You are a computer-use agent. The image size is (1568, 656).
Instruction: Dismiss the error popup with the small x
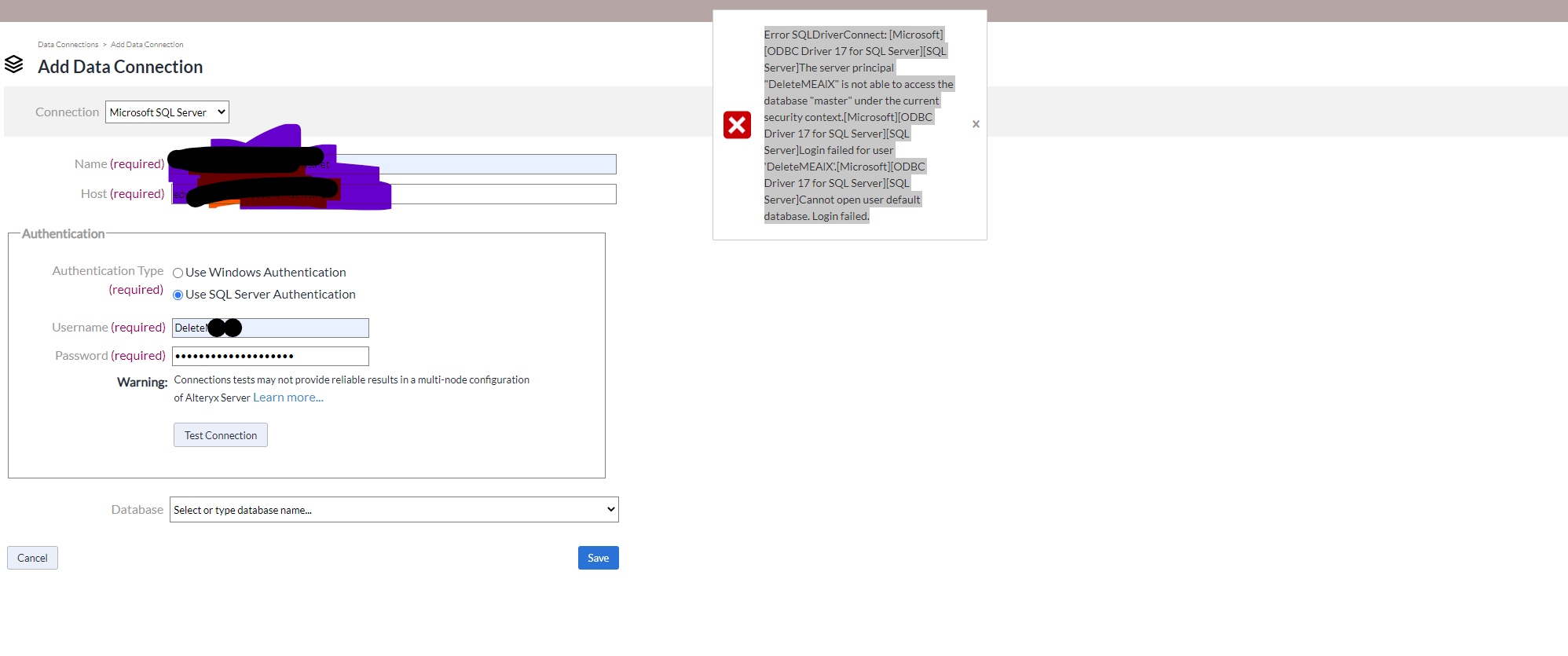point(976,124)
